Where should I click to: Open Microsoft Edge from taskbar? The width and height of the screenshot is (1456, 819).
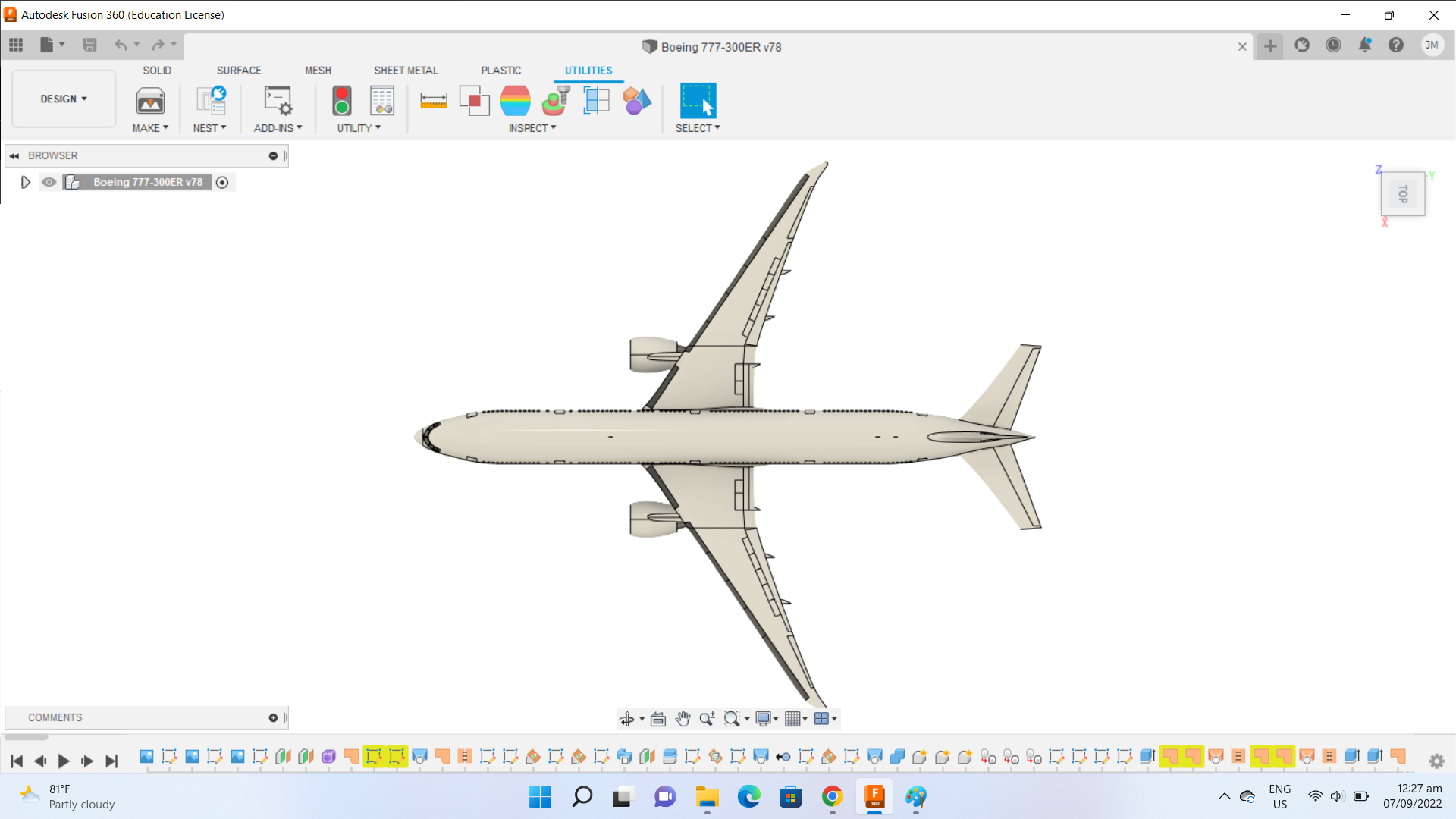[x=748, y=797]
